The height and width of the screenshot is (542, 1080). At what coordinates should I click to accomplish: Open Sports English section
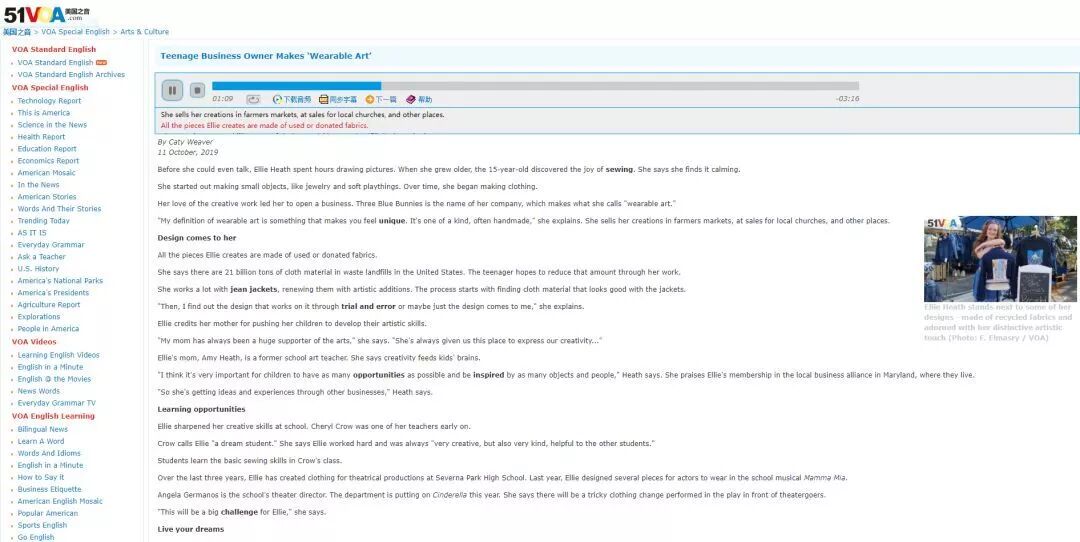click(x=42, y=525)
